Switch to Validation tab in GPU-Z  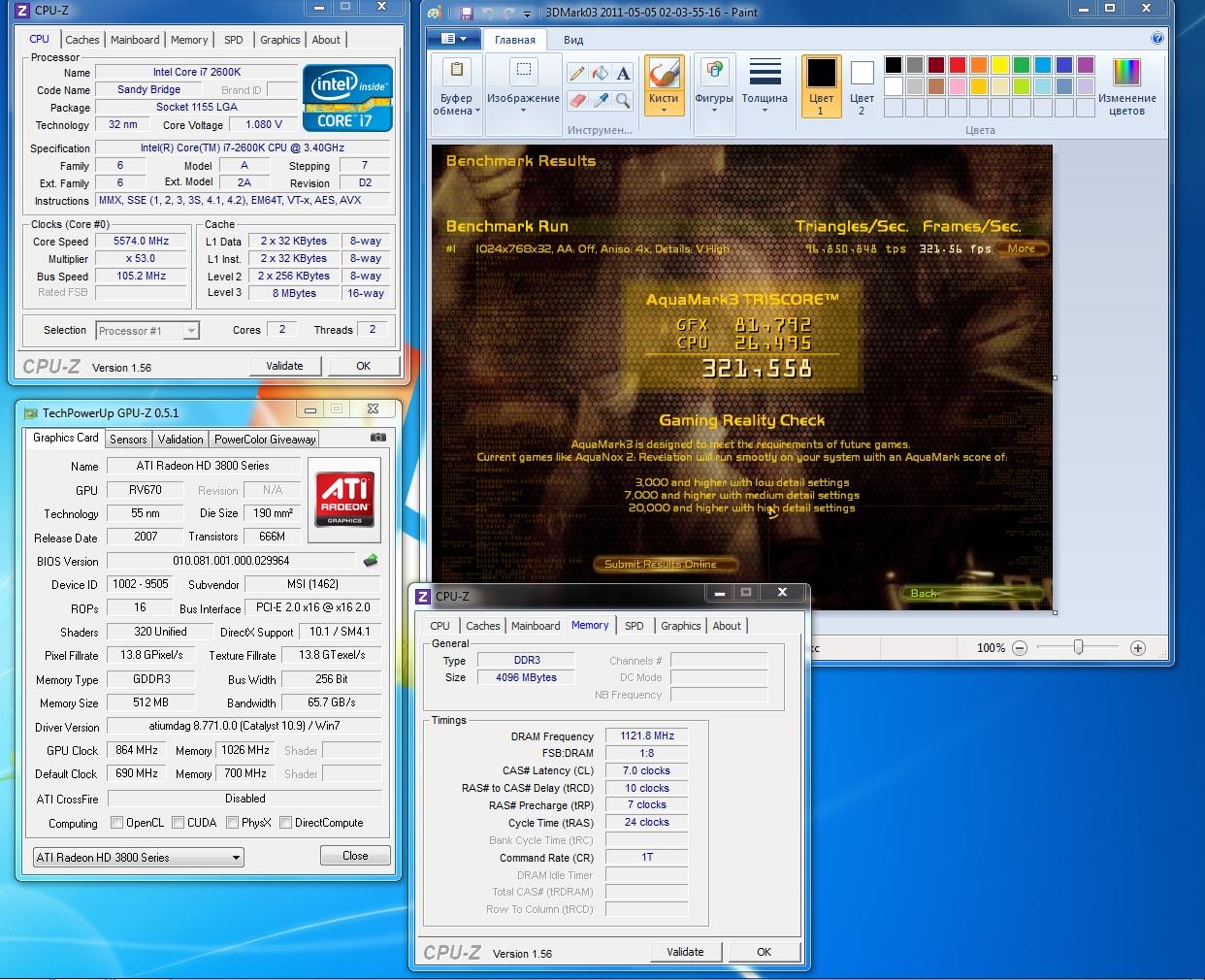[180, 440]
